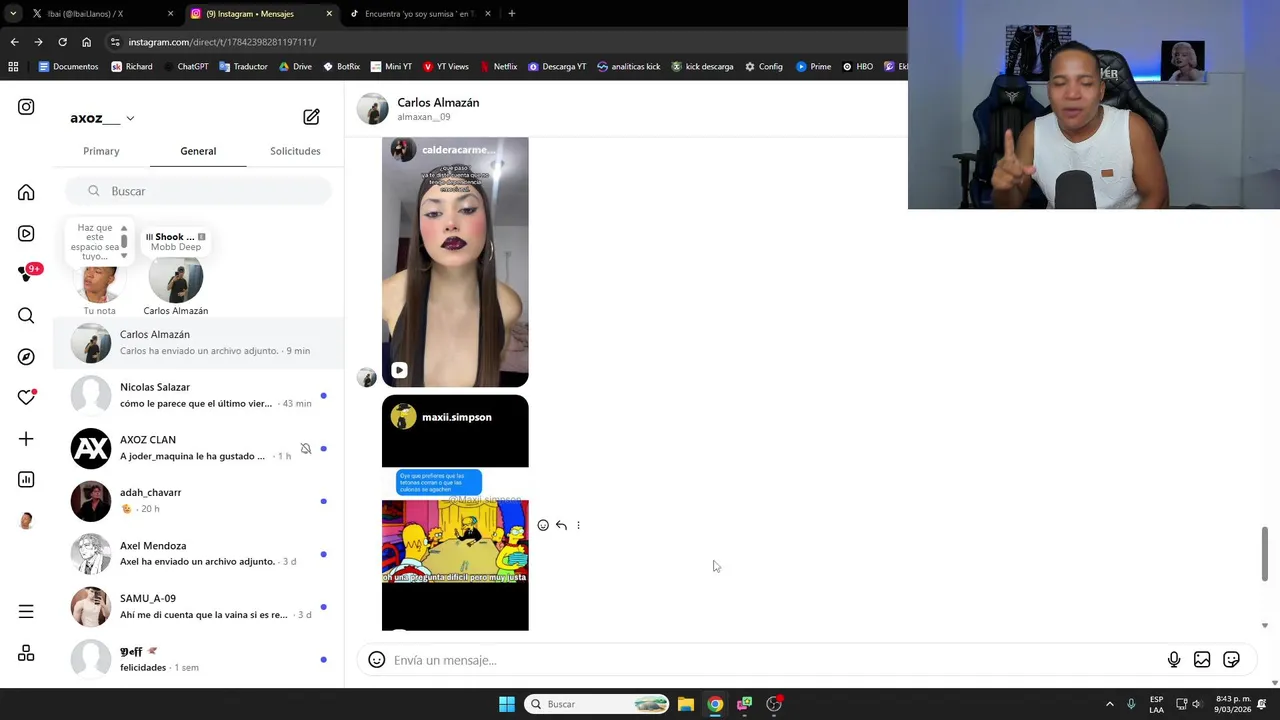Open the emoji picker in the message box
The width and height of the screenshot is (1280, 720).
point(376,660)
